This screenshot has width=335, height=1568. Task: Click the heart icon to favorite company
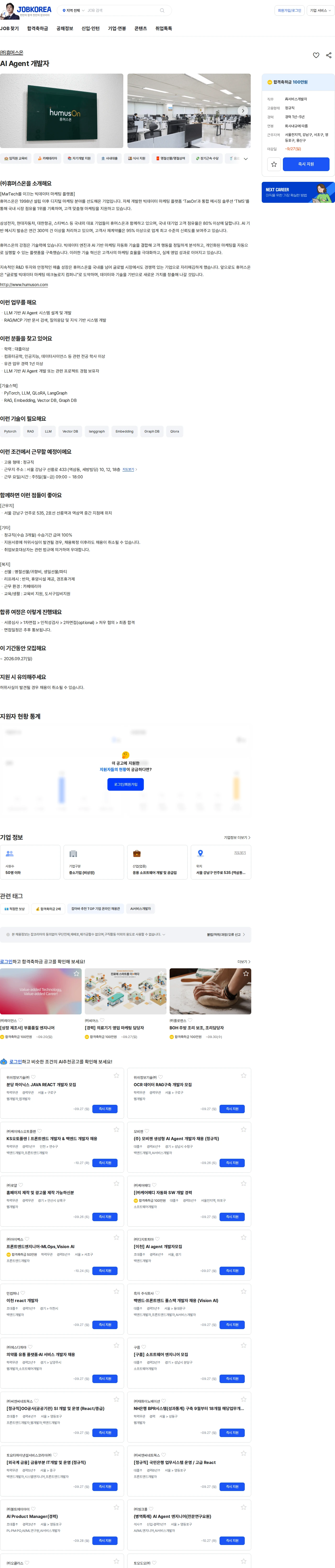point(316,55)
